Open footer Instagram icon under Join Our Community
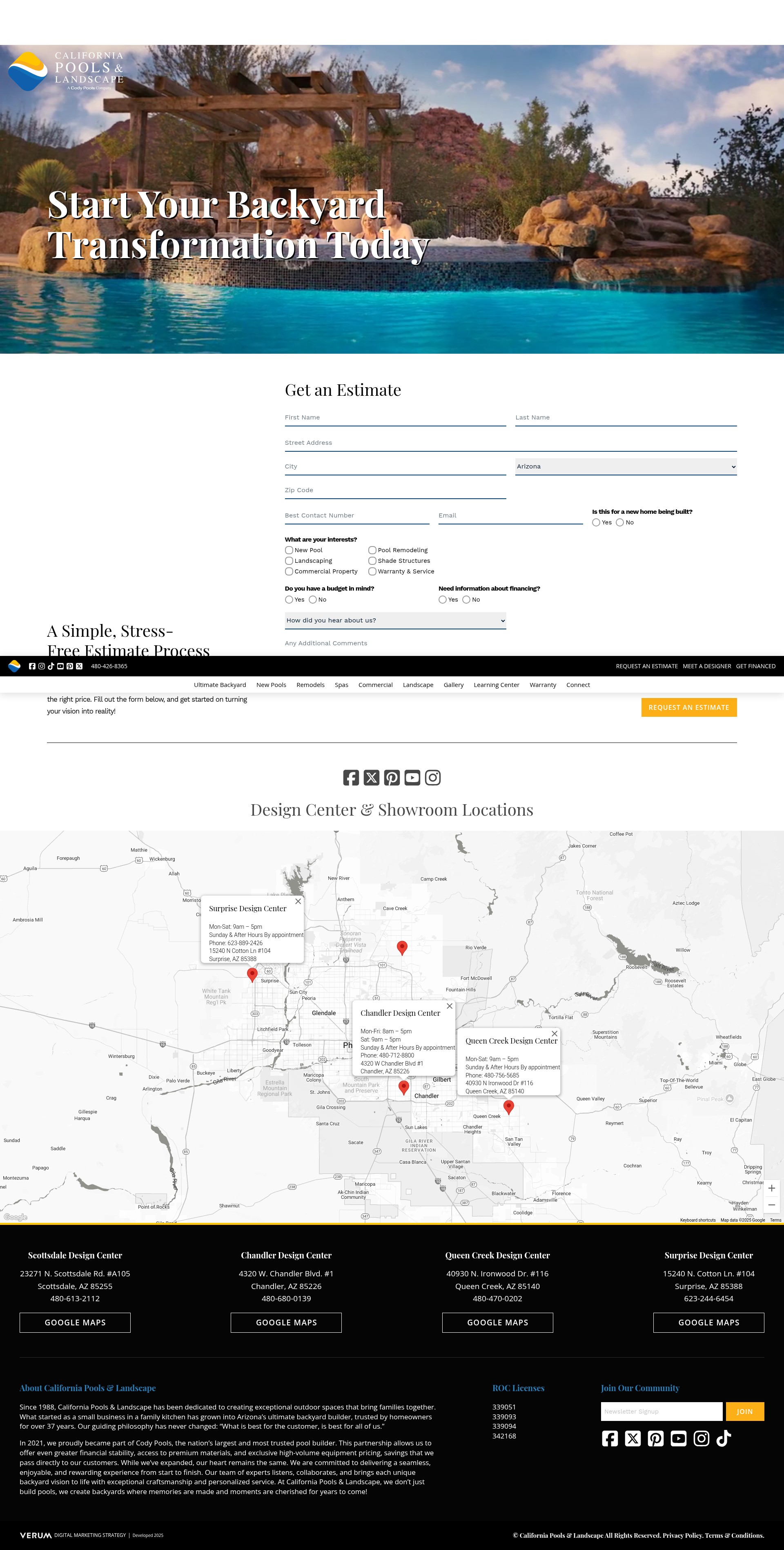Image resolution: width=784 pixels, height=1550 pixels. 702,1438
